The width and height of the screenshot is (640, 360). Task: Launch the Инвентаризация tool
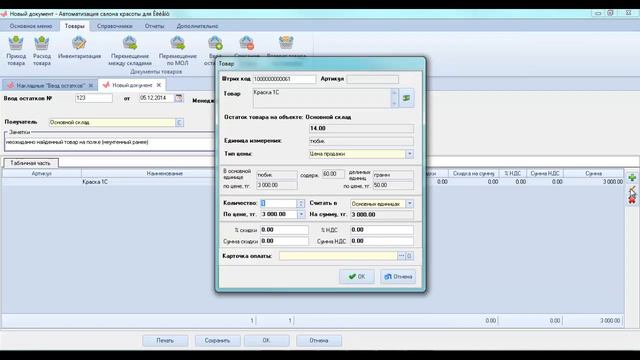79,47
